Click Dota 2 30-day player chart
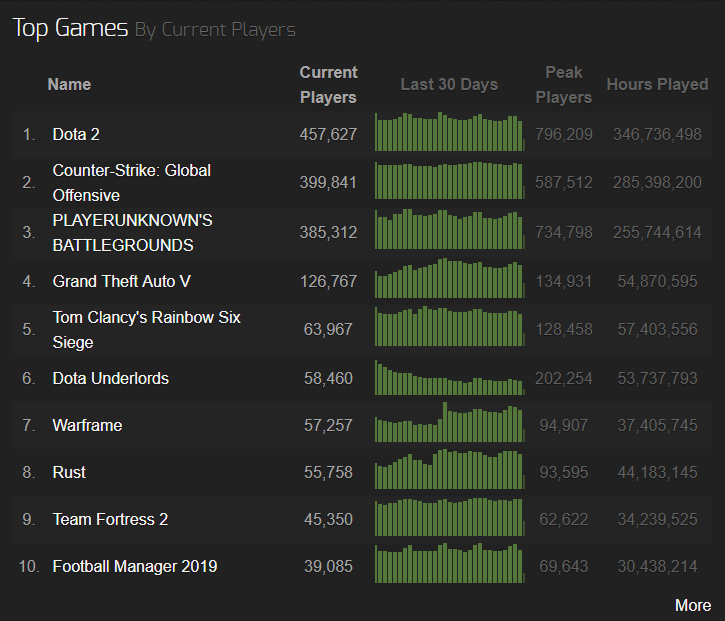The height and width of the screenshot is (621, 725). click(449, 133)
